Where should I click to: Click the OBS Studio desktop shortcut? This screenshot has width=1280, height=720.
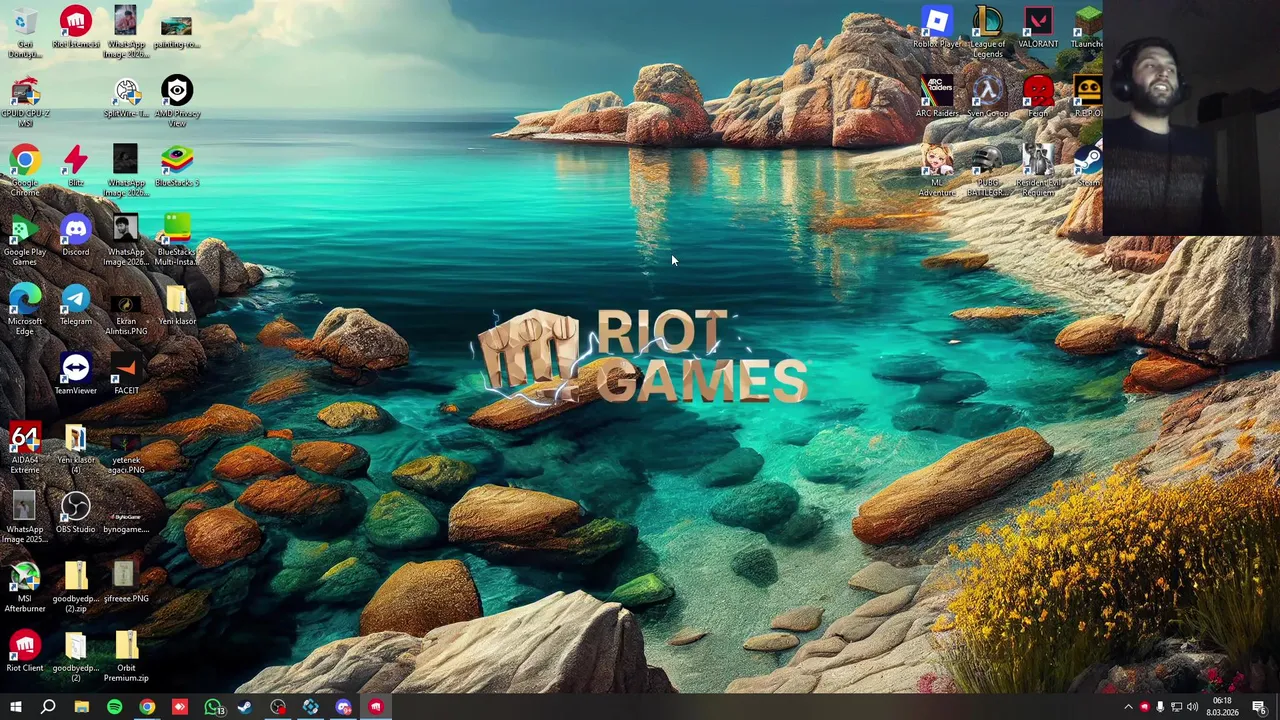[x=76, y=513]
